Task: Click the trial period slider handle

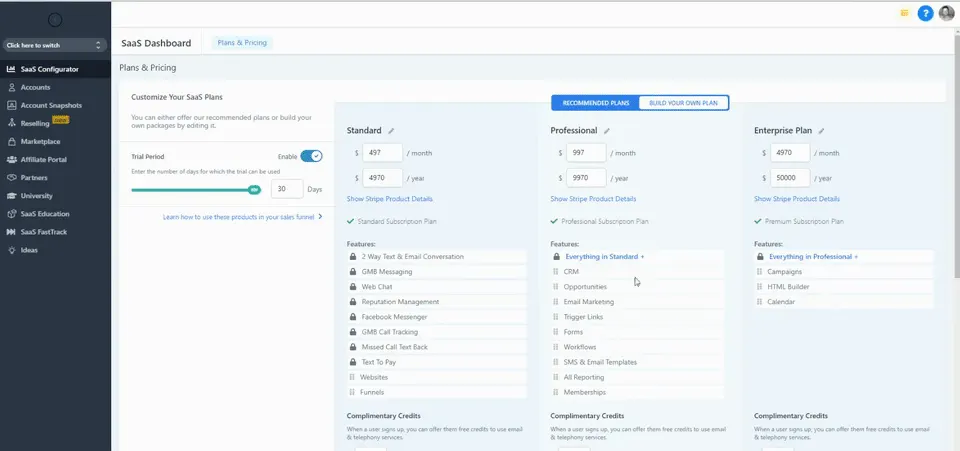Action: pos(255,190)
